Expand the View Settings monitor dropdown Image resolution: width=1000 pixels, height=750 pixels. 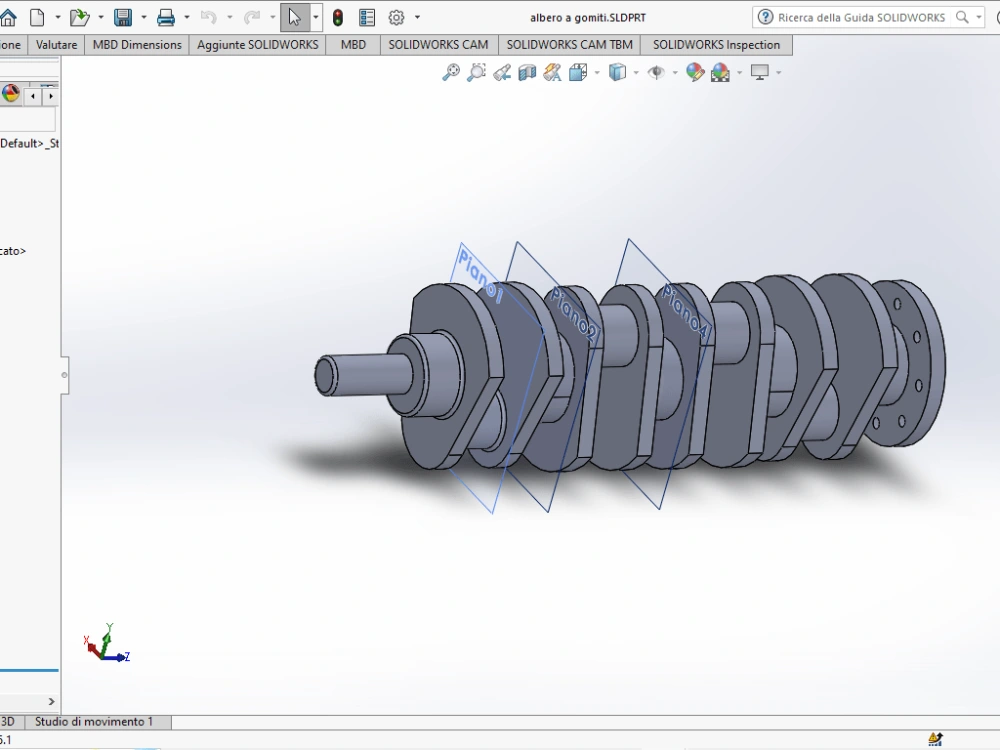pyautogui.click(x=778, y=72)
